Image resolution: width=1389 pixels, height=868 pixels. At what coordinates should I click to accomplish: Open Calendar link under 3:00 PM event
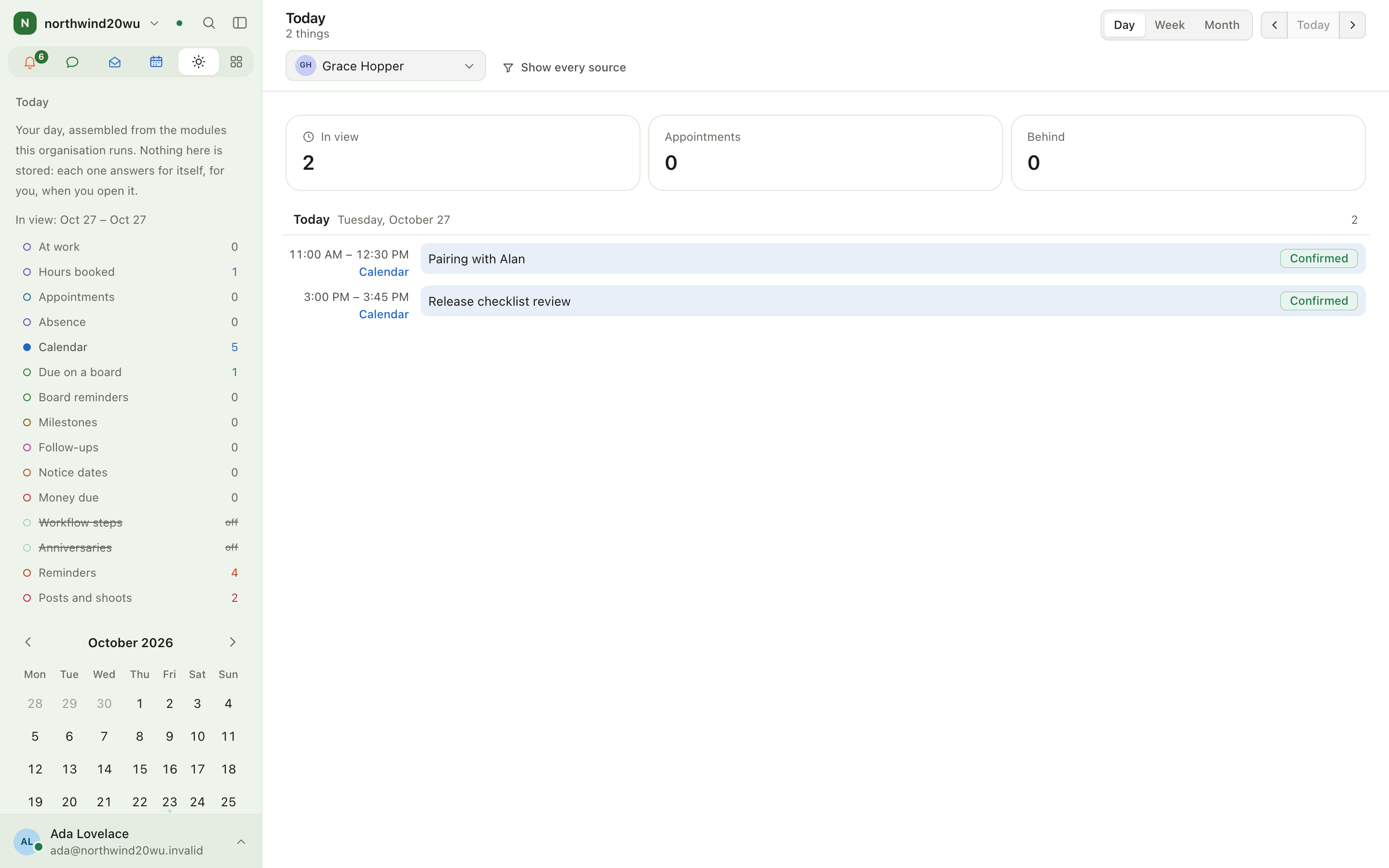pyautogui.click(x=383, y=314)
